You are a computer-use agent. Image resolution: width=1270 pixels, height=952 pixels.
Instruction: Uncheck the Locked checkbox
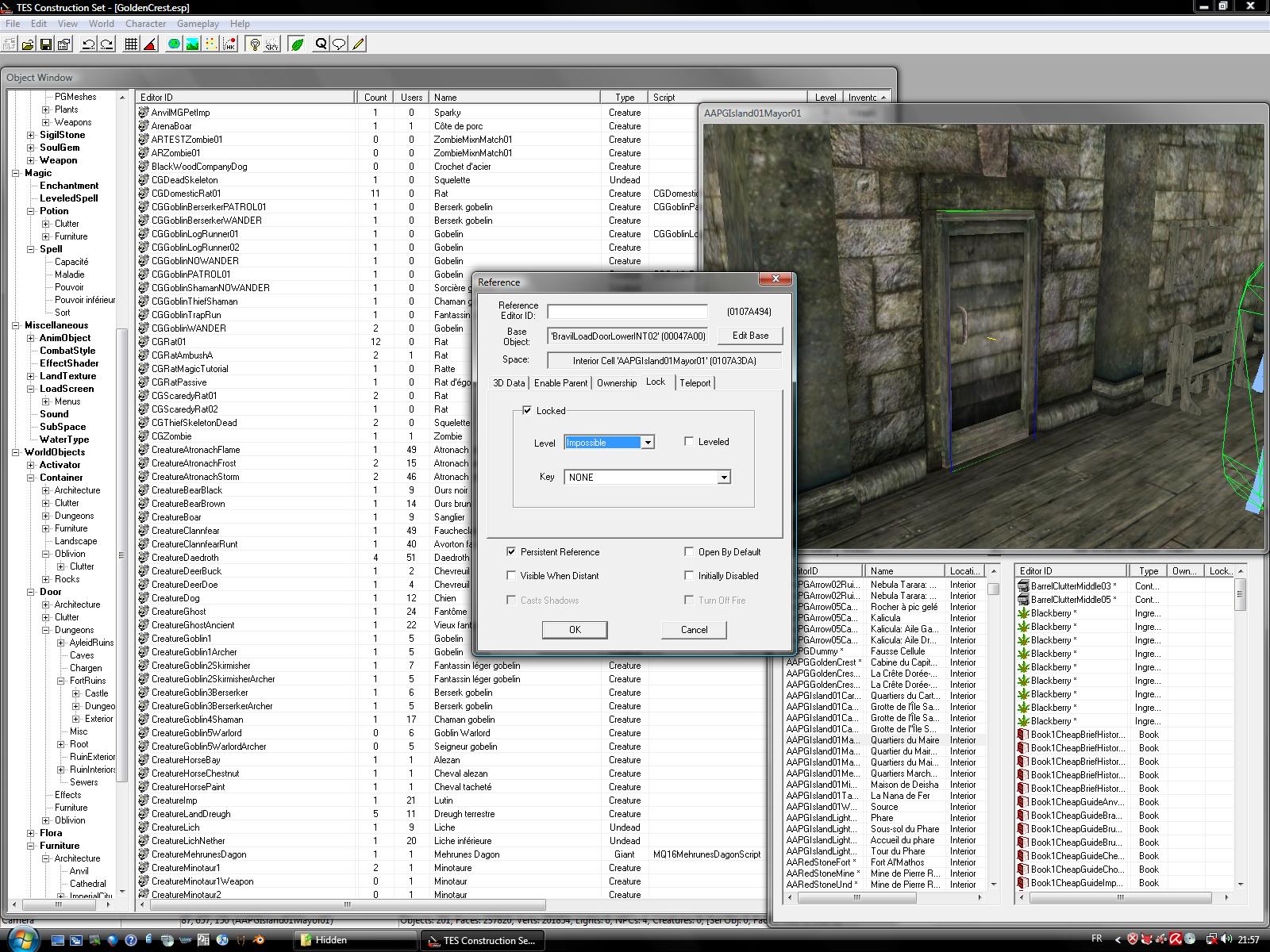click(x=527, y=410)
